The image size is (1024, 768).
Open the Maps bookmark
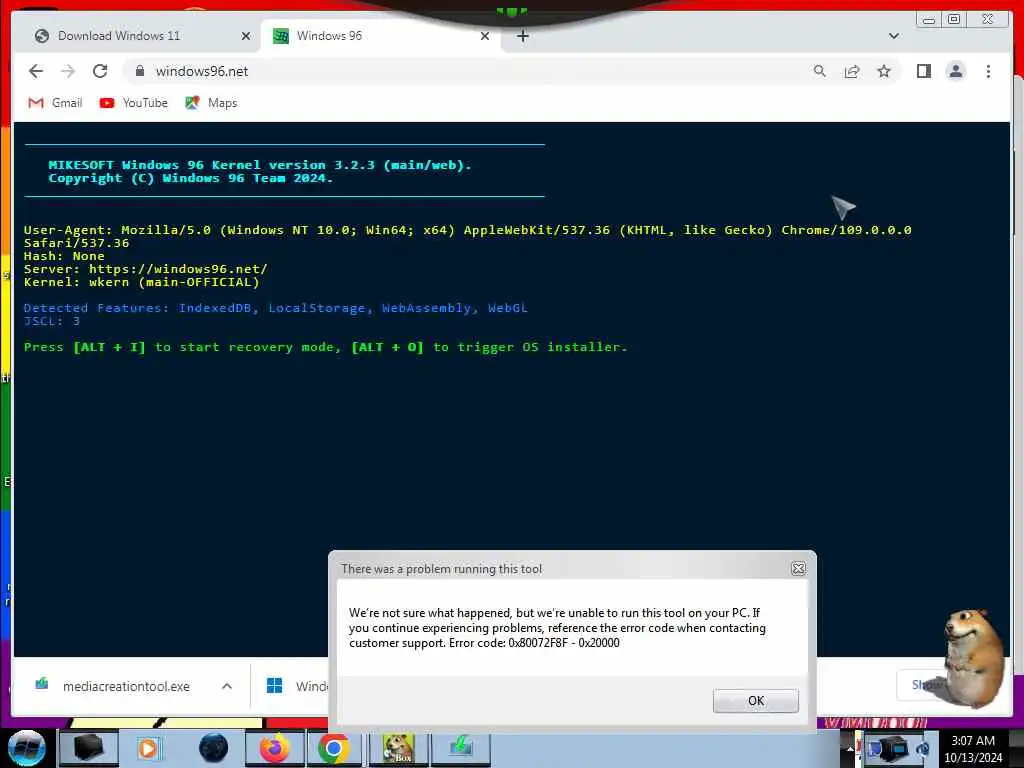[211, 103]
